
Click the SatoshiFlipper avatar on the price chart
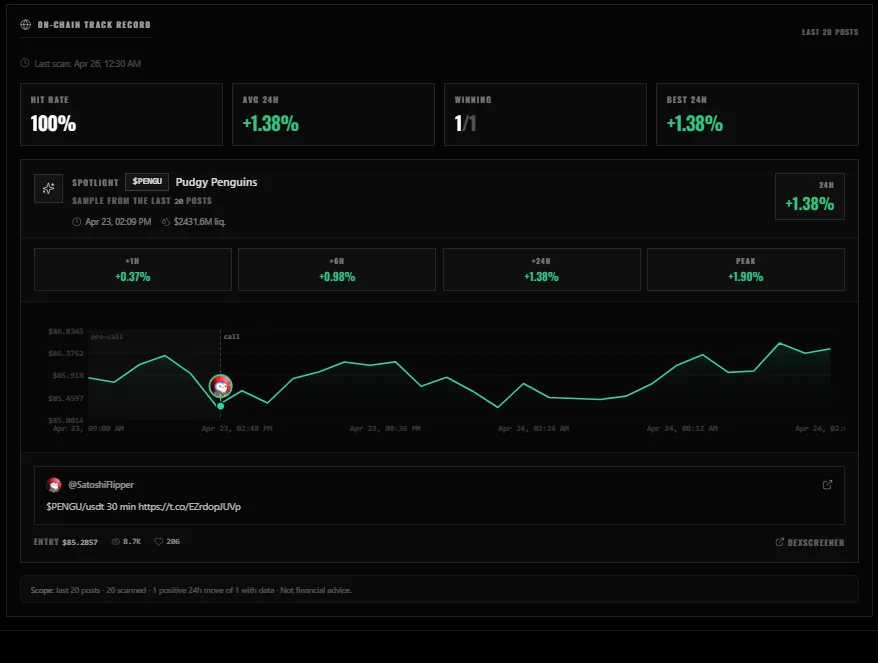click(221, 386)
